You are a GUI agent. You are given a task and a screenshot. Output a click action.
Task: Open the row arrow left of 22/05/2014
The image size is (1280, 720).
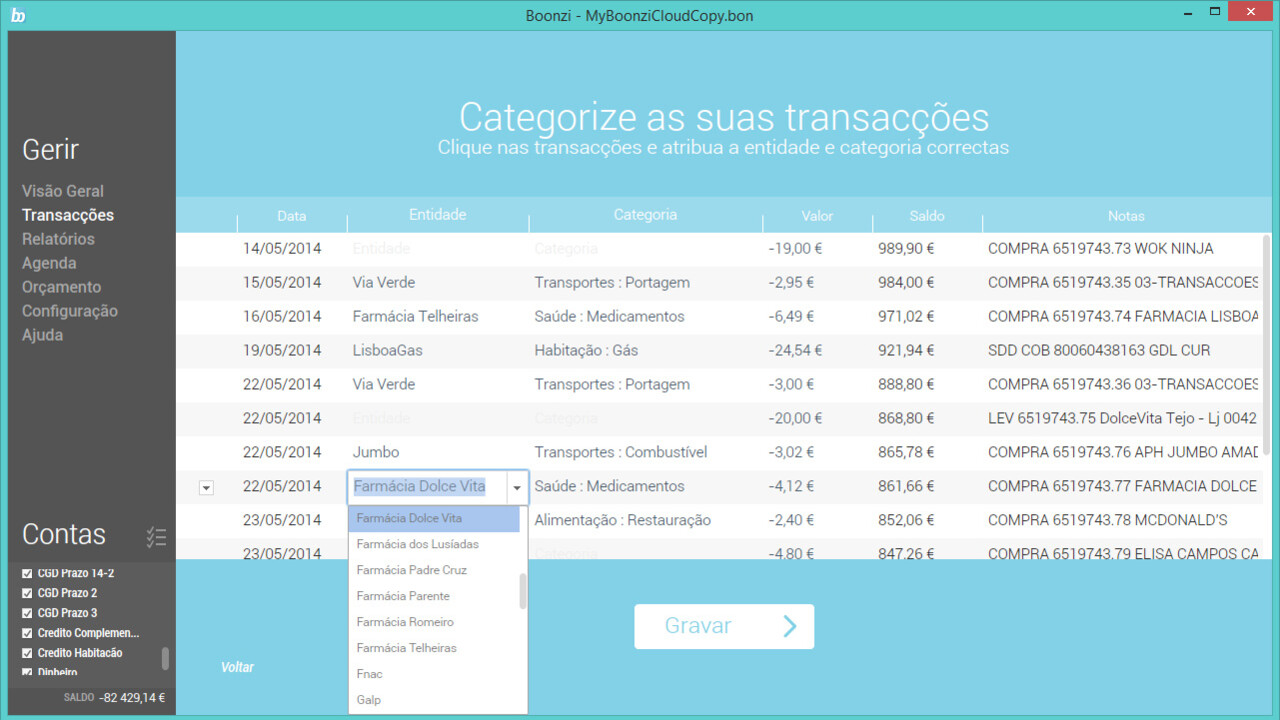tap(206, 487)
